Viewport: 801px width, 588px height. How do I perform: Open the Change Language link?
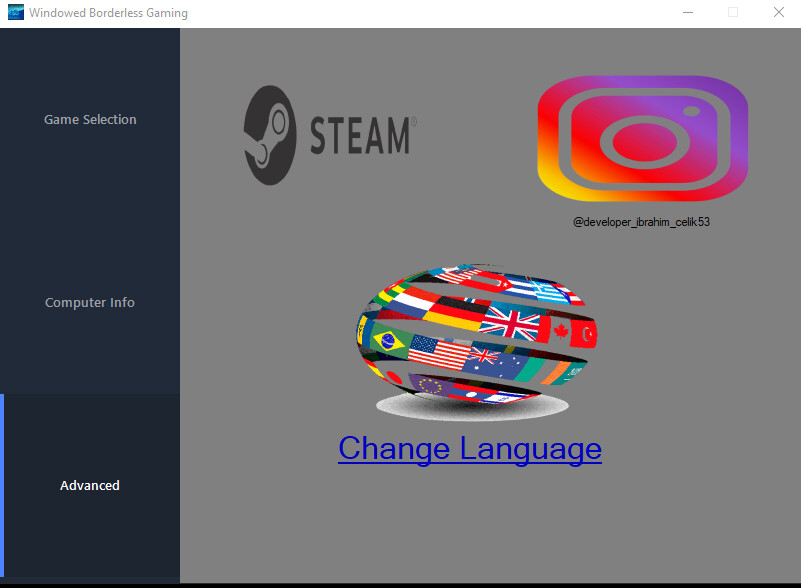(470, 449)
